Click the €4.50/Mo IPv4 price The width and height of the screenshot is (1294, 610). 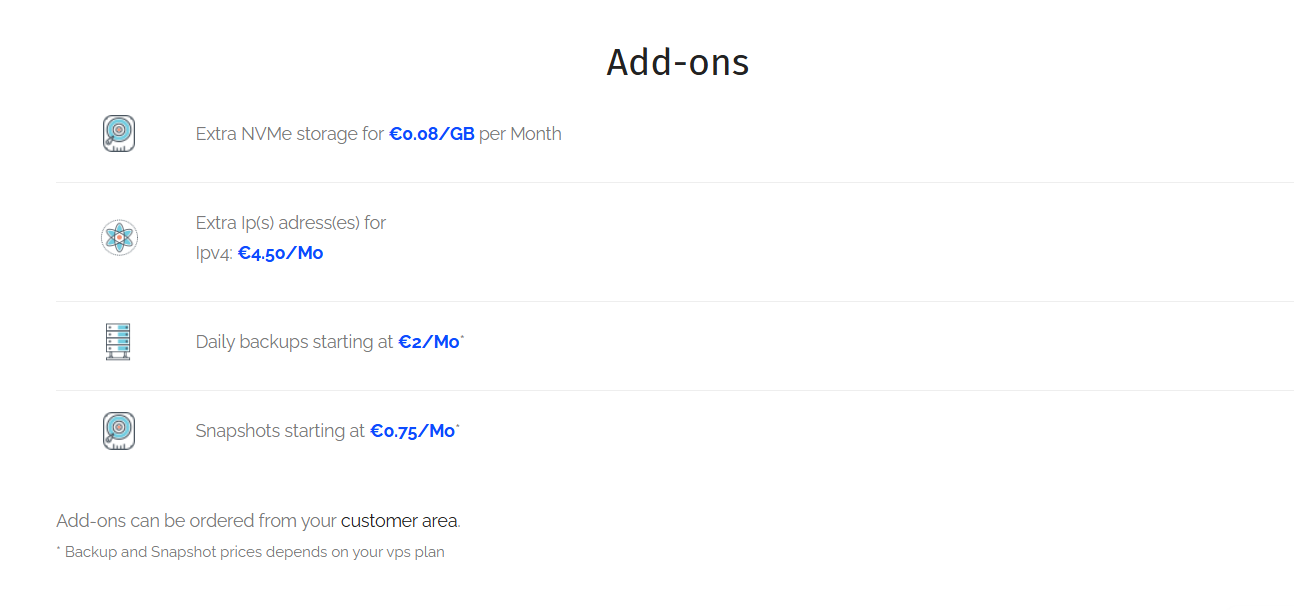tap(280, 253)
